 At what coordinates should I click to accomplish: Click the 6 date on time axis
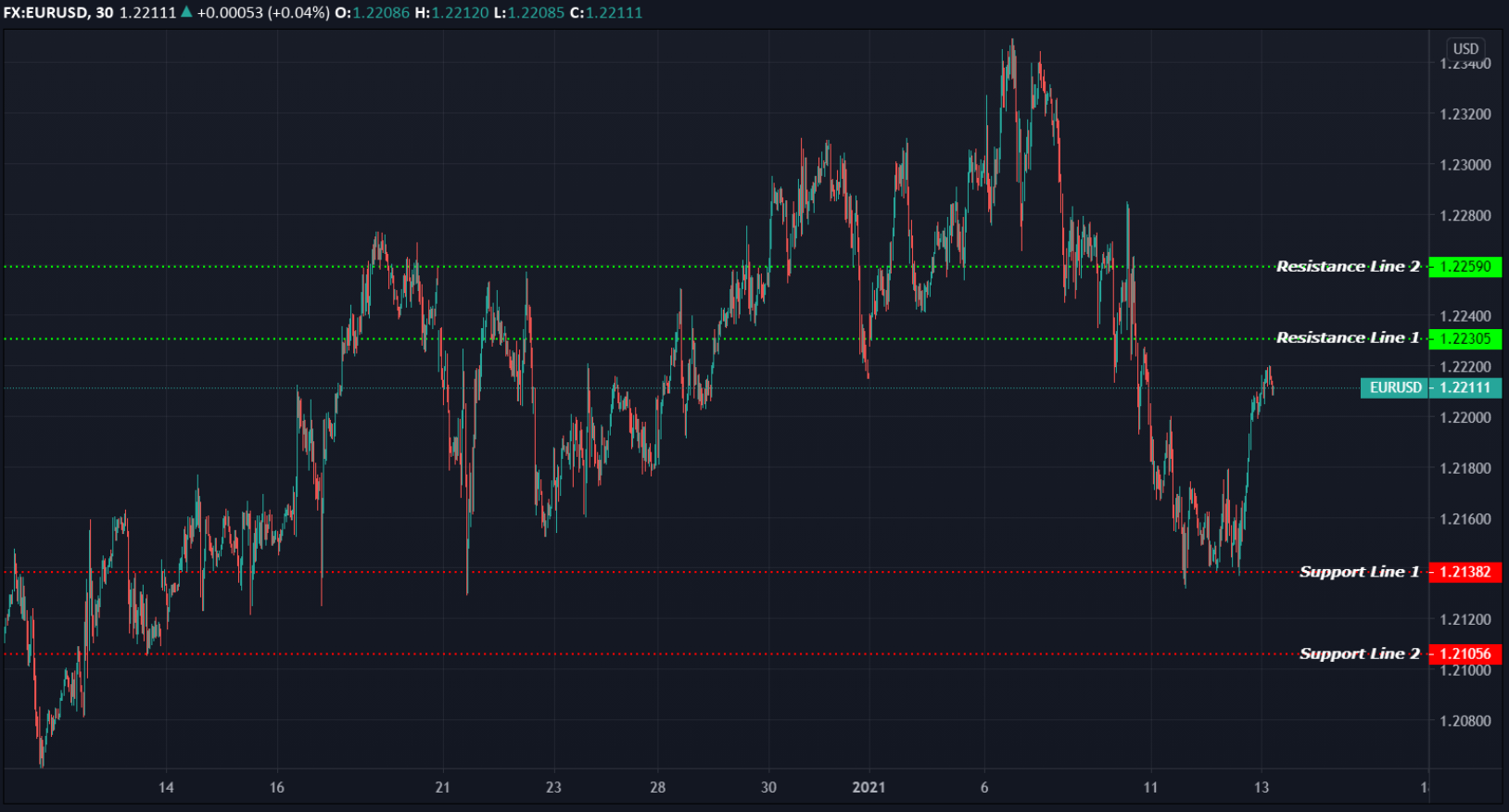click(984, 787)
